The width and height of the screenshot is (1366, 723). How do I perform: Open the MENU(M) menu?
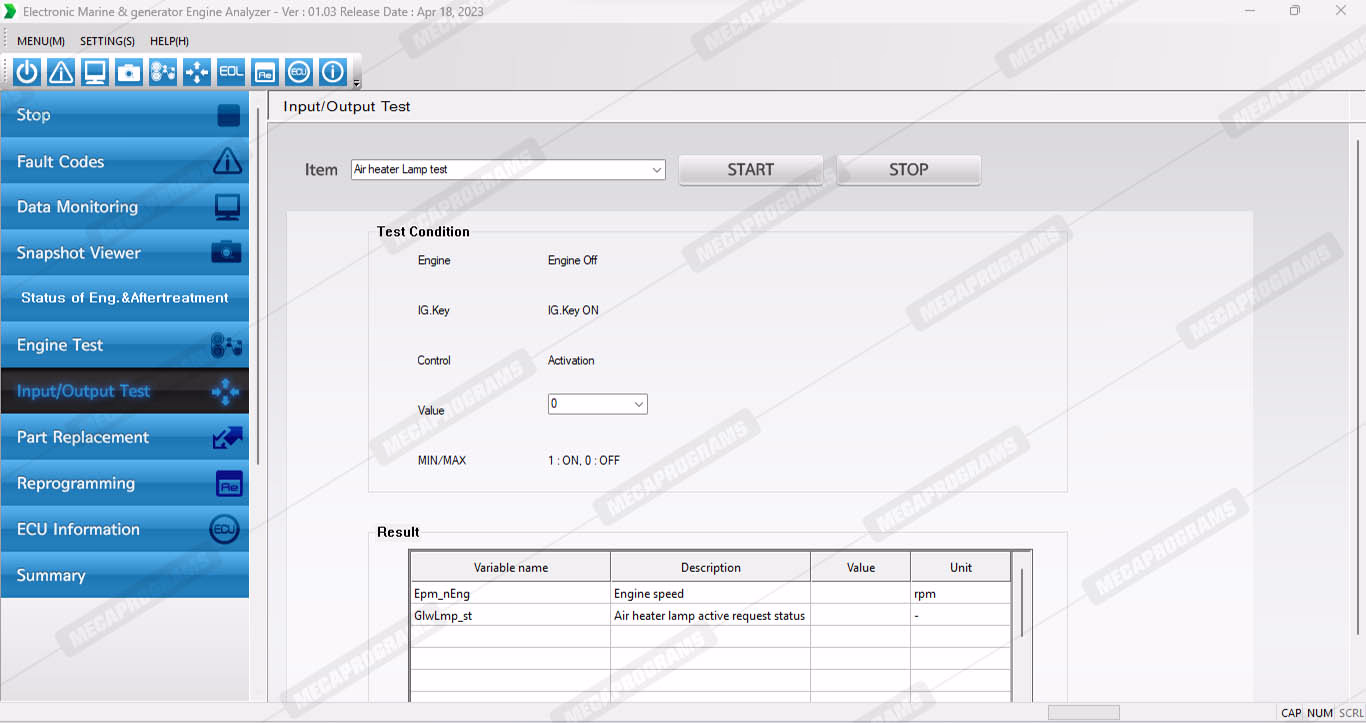coord(41,41)
